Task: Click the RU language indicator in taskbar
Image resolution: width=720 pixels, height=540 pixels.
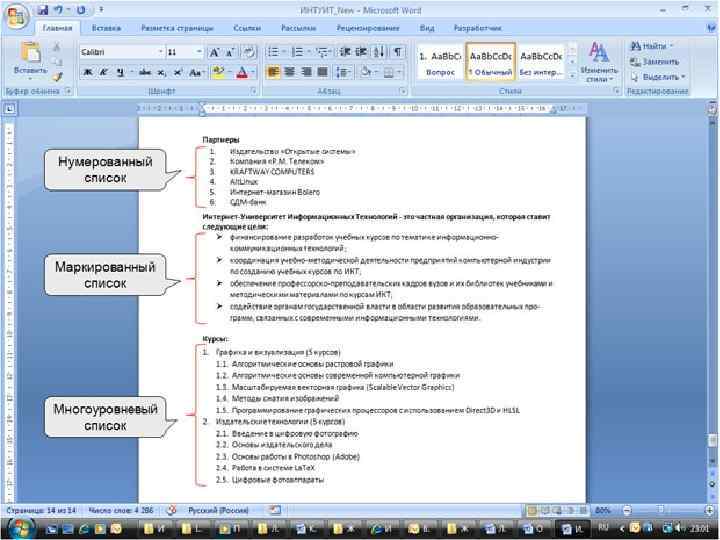Action: pos(603,528)
